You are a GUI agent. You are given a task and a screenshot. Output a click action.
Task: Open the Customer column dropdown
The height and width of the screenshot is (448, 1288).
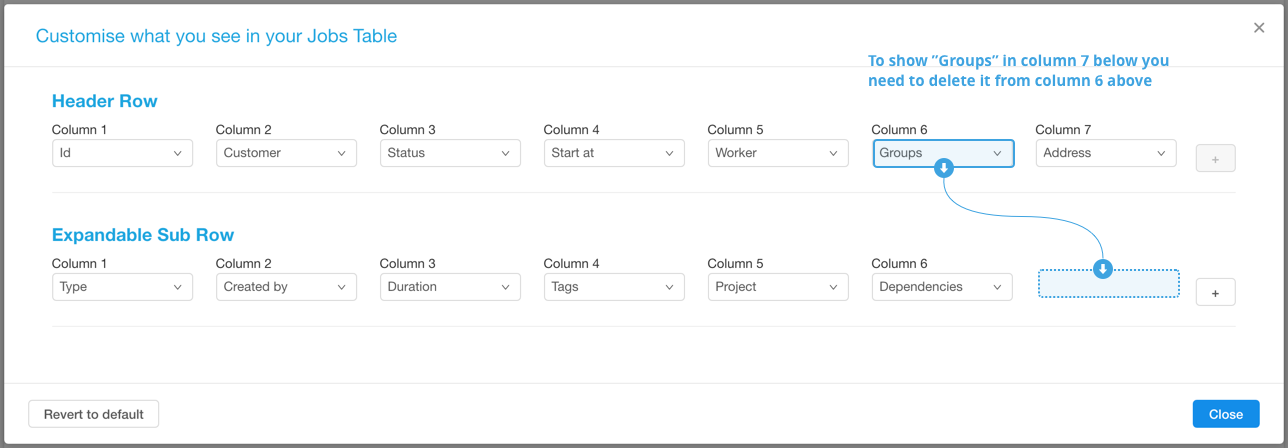click(286, 153)
